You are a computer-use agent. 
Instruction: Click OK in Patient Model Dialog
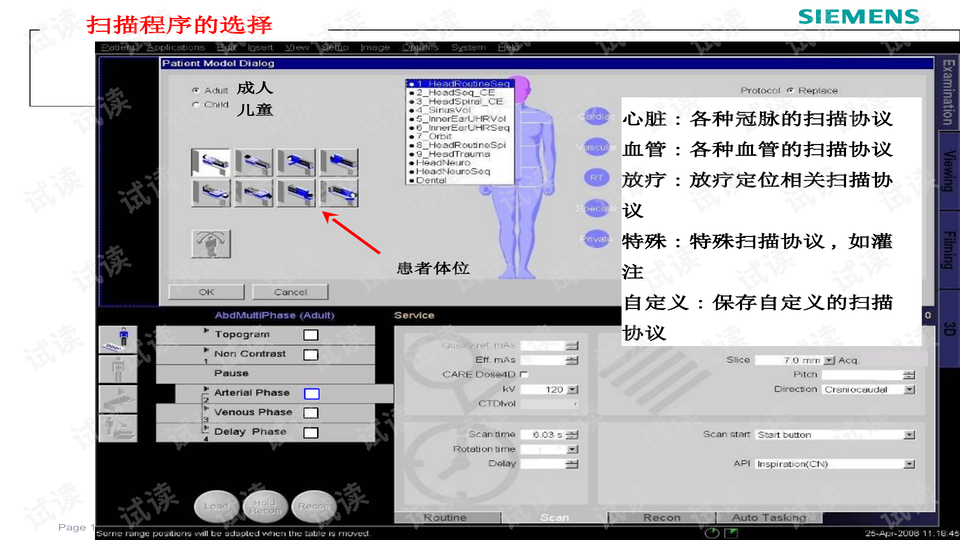206,292
